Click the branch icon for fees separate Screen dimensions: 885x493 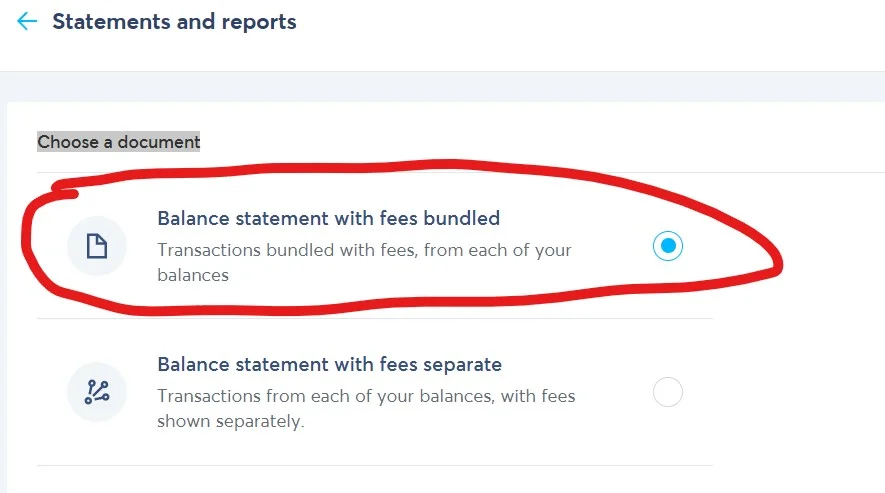click(x=97, y=392)
